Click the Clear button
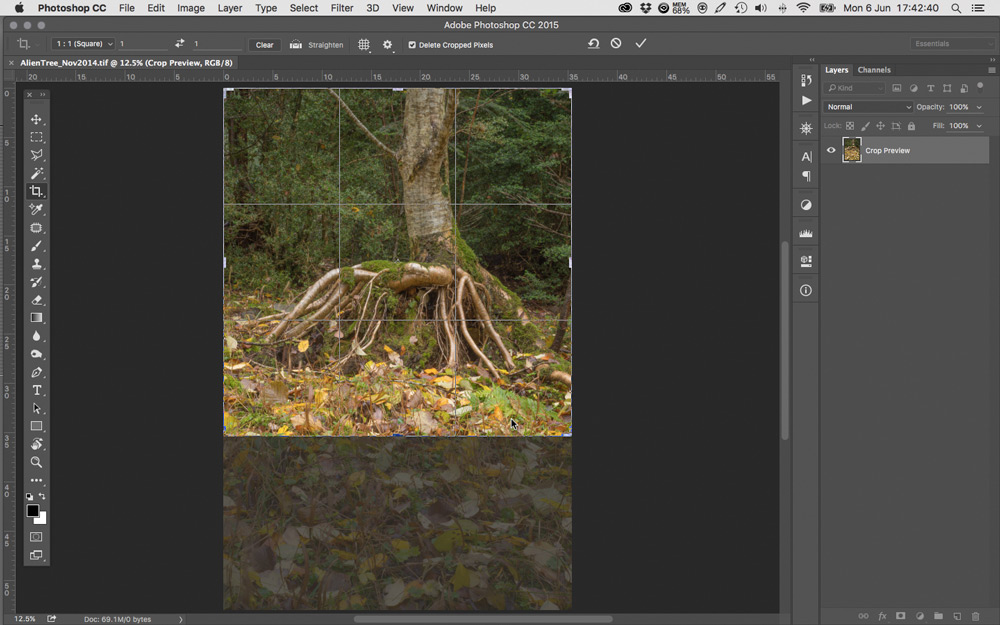Viewport: 1000px width, 625px height. click(x=264, y=45)
